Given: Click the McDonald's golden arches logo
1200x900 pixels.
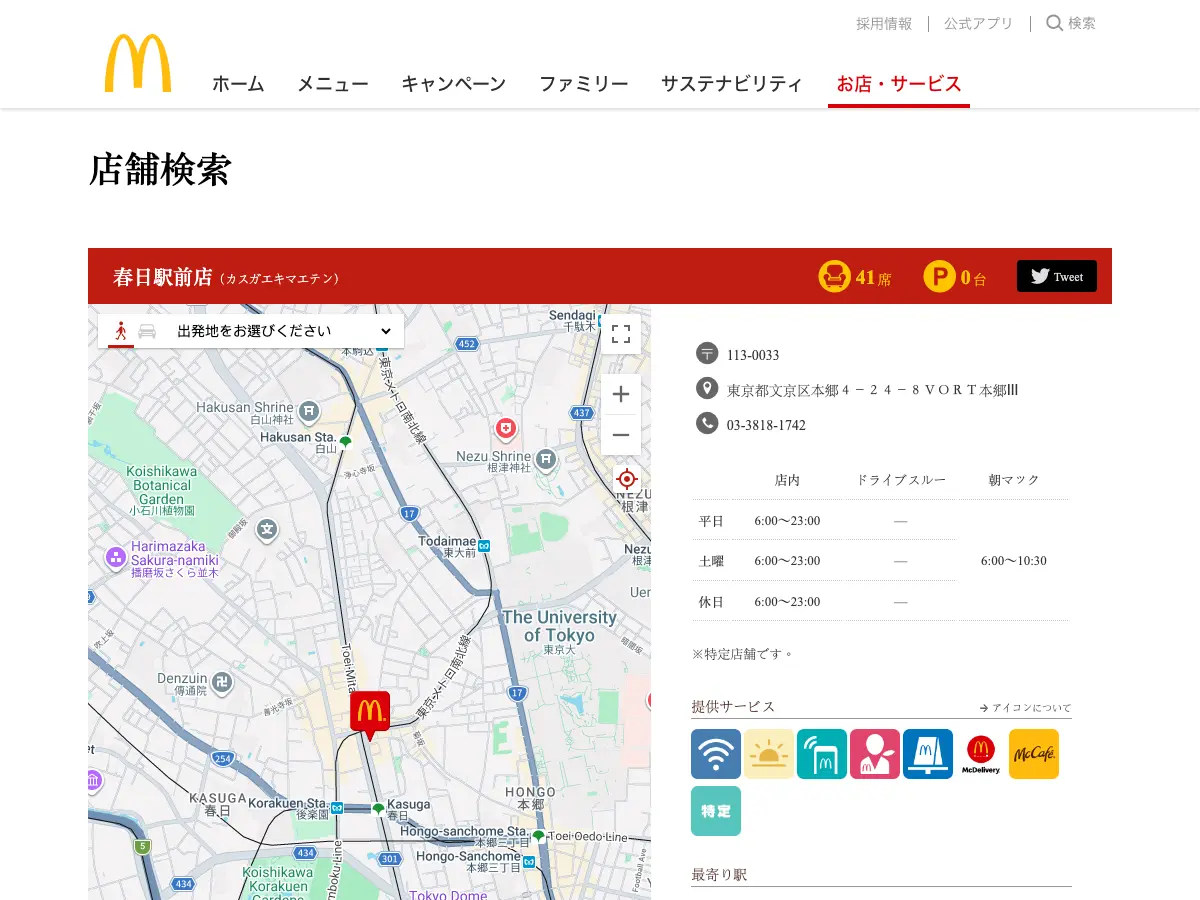Looking at the screenshot, I should pos(138,64).
